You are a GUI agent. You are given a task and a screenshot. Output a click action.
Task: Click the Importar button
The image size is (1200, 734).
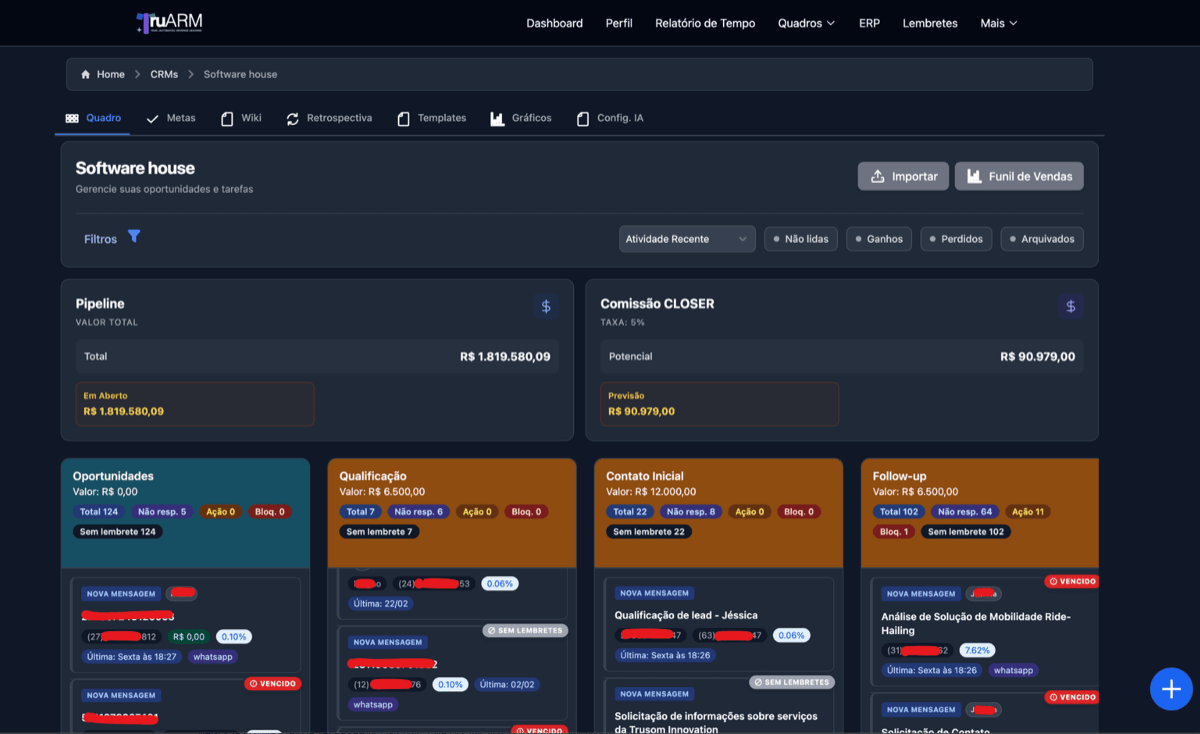[904, 176]
